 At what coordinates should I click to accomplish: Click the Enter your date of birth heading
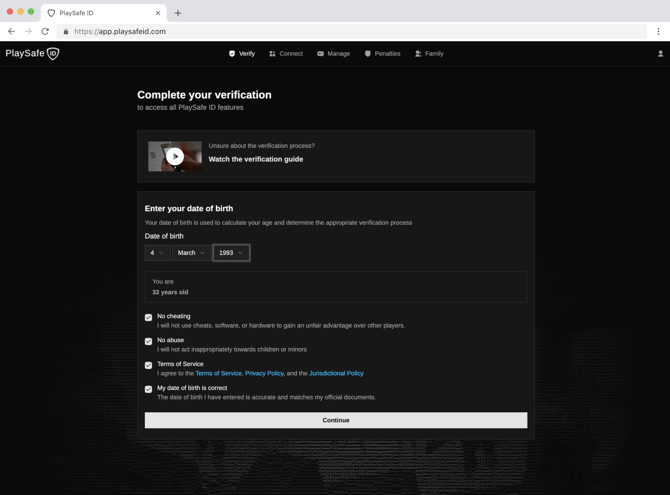coord(189,208)
